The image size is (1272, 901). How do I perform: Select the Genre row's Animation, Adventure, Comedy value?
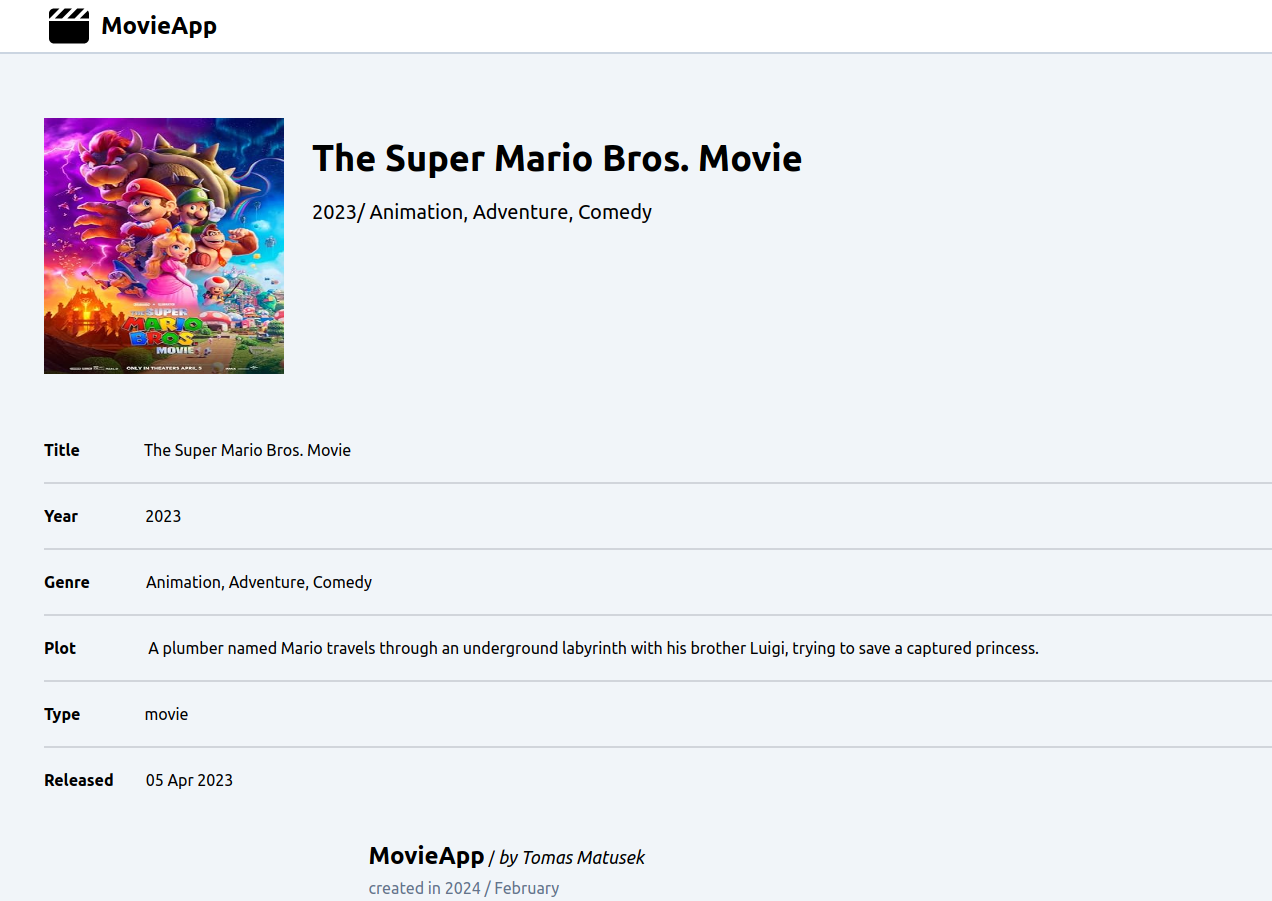[x=259, y=582]
